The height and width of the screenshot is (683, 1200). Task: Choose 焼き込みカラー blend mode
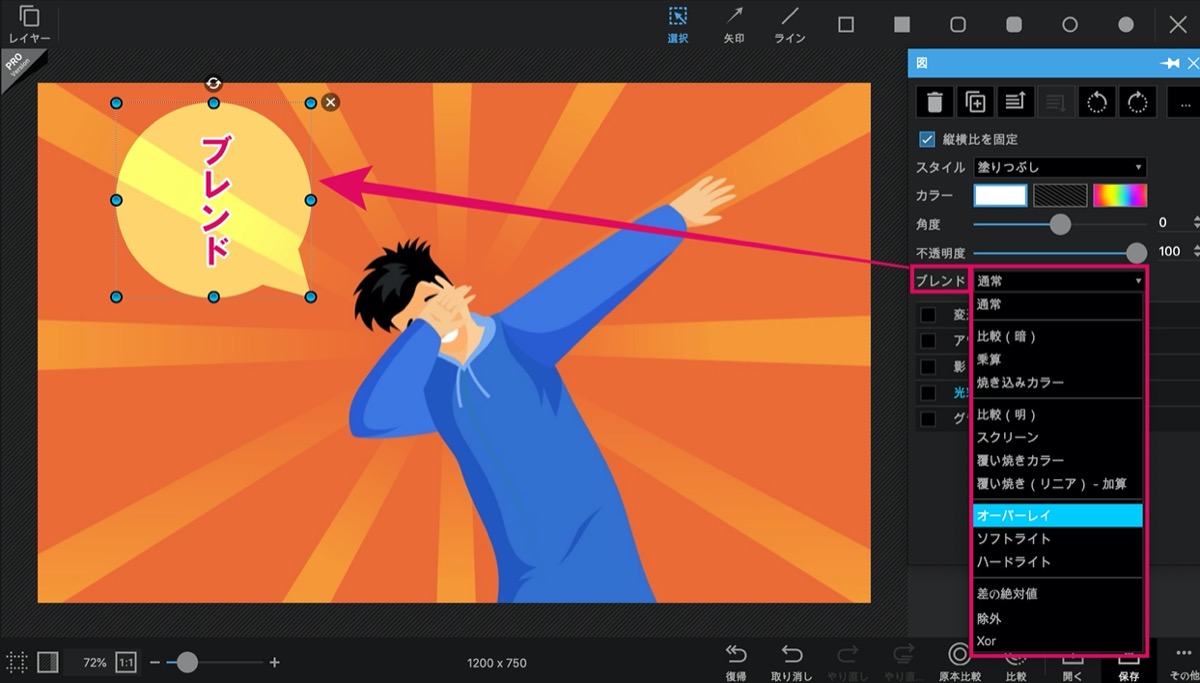click(x=1057, y=383)
